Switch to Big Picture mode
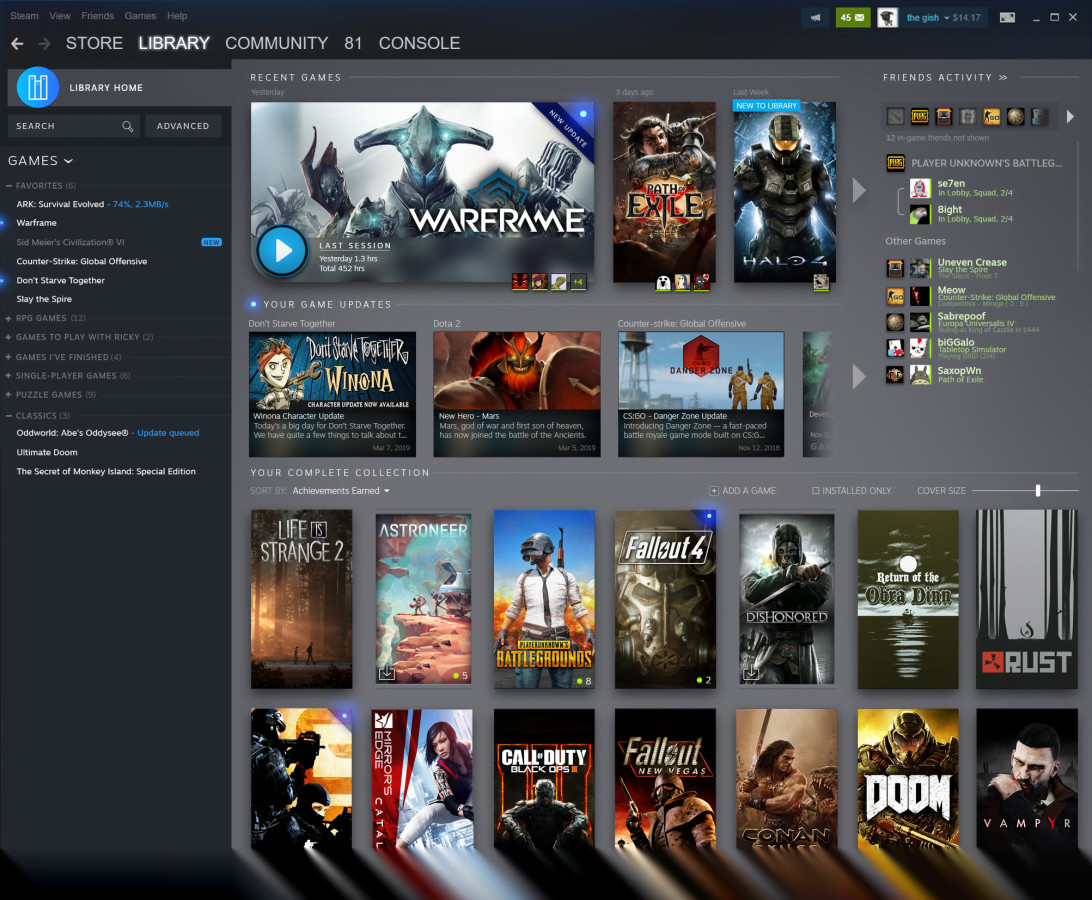 pos(1007,17)
